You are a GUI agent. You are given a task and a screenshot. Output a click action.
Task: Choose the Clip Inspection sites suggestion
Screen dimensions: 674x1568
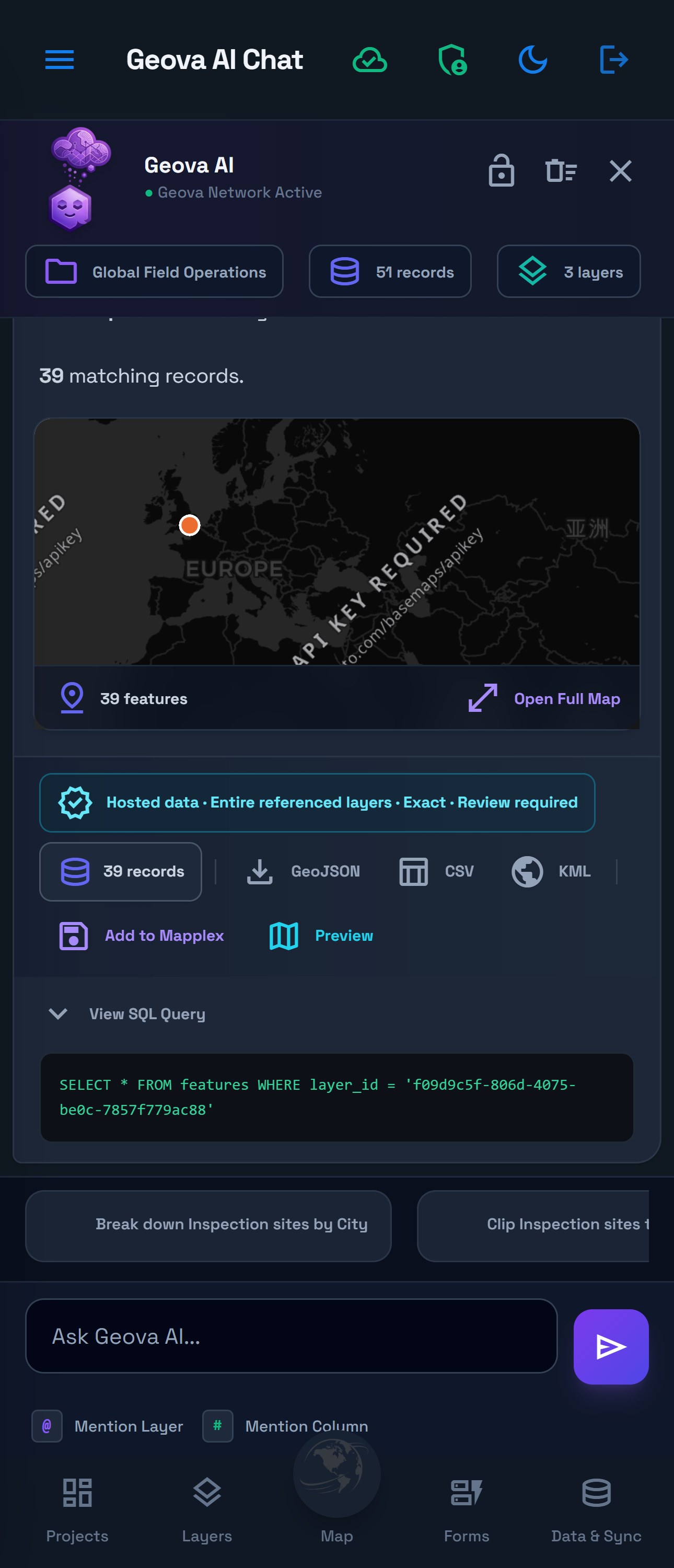[x=533, y=1225]
